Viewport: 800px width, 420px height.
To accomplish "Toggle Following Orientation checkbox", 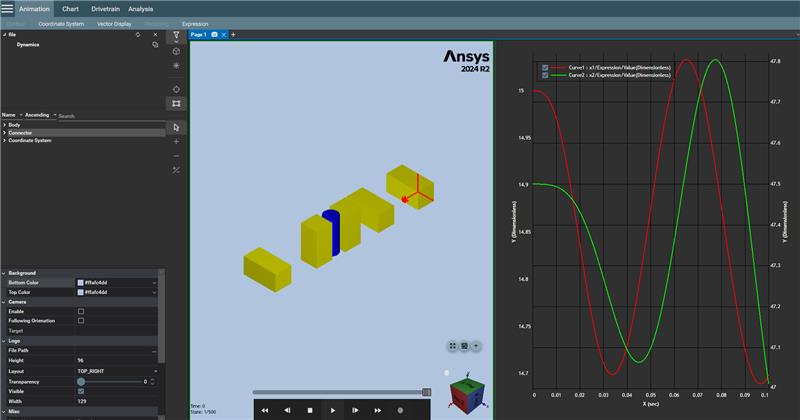I will coord(81,321).
